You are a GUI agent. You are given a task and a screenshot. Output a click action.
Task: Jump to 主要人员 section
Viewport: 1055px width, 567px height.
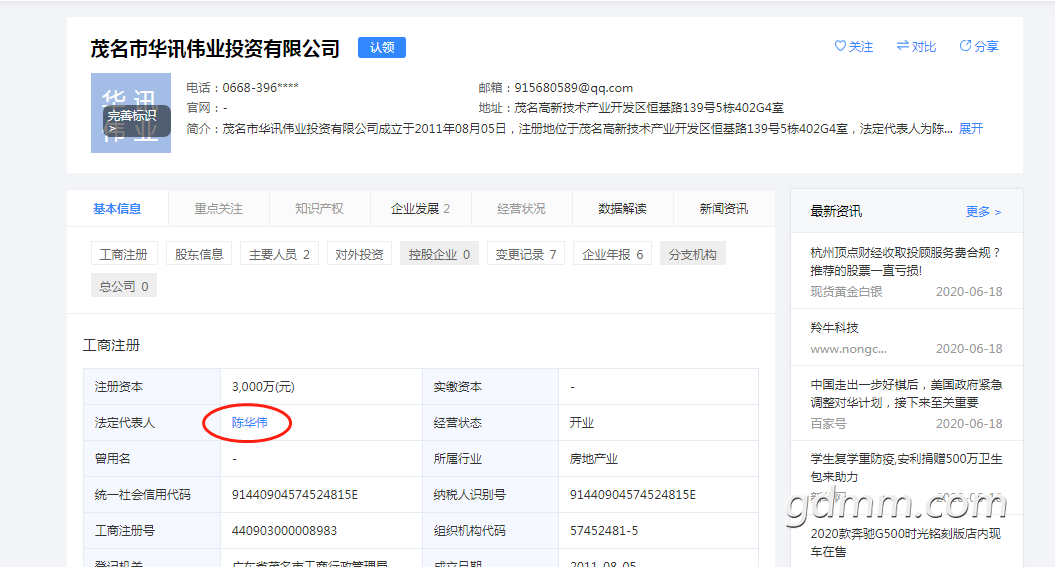[x=279, y=255]
